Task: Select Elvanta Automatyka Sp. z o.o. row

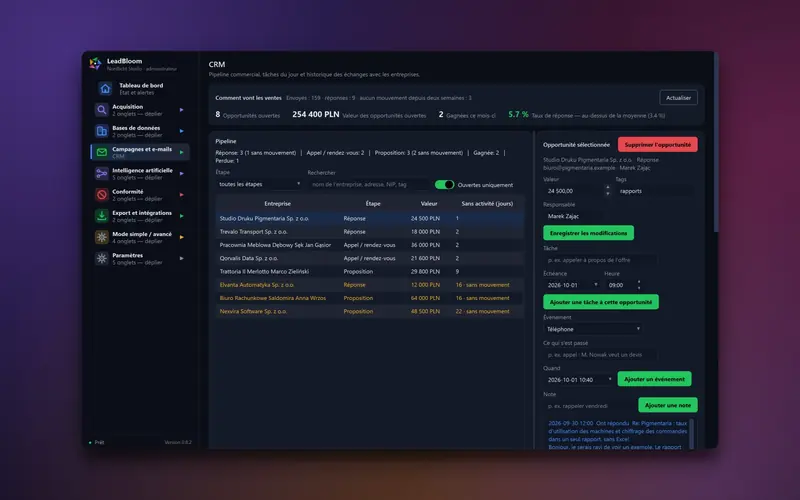Action: click(370, 285)
